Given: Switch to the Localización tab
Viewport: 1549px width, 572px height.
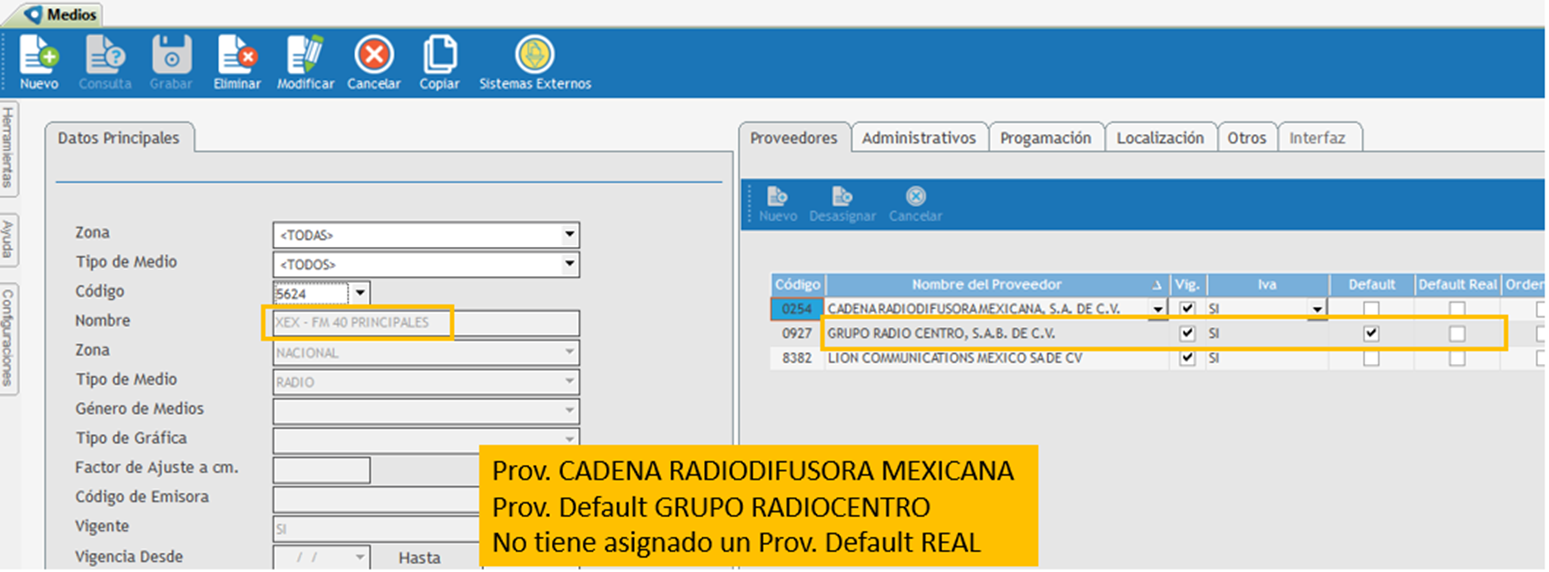Looking at the screenshot, I should pyautogui.click(x=1161, y=138).
